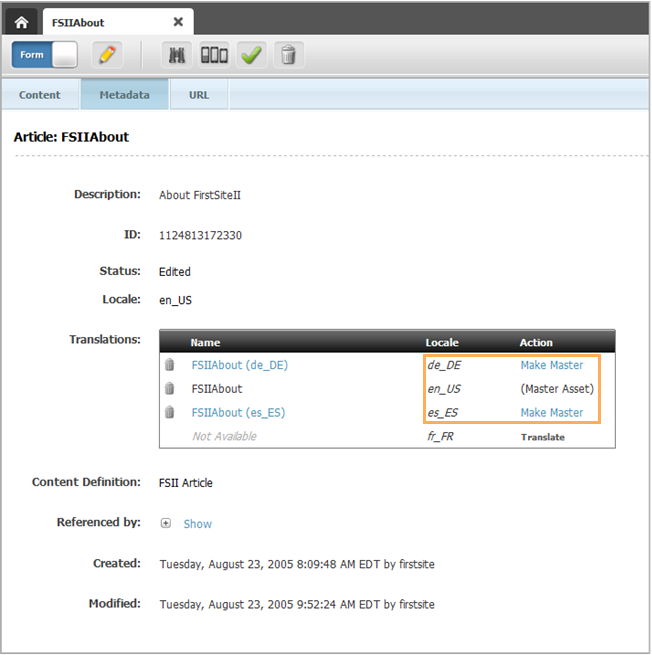Click the Edited status value
This screenshot has width=652, height=655.
[175, 272]
